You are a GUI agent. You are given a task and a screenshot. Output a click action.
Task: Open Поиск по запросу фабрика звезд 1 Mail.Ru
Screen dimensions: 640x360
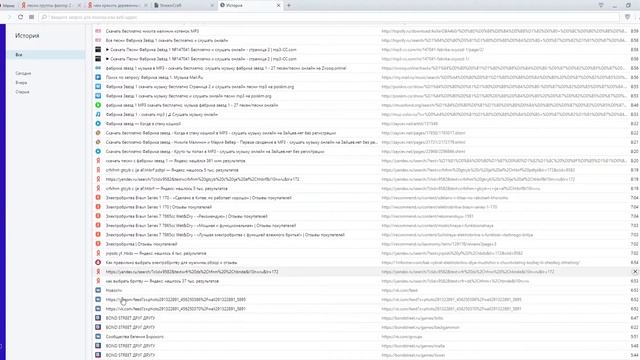coord(154,77)
